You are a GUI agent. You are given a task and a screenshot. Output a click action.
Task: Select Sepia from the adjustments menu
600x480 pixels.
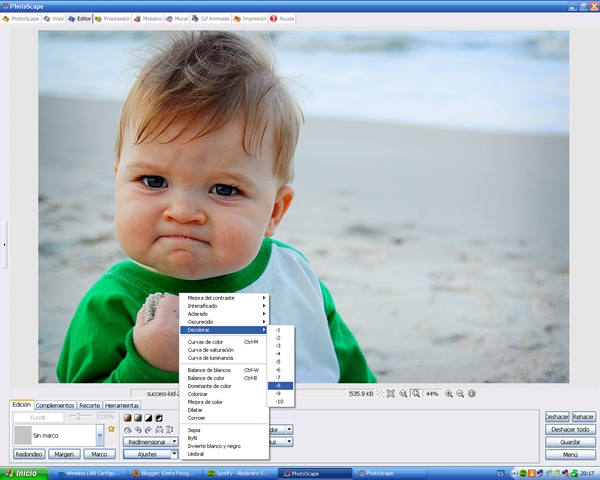click(225, 430)
